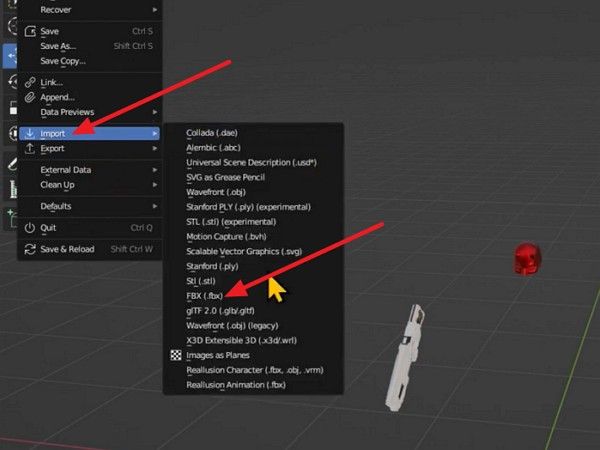The width and height of the screenshot is (600, 450).
Task: Select Link... menu entry
Action: pyautogui.click(x=90, y=82)
